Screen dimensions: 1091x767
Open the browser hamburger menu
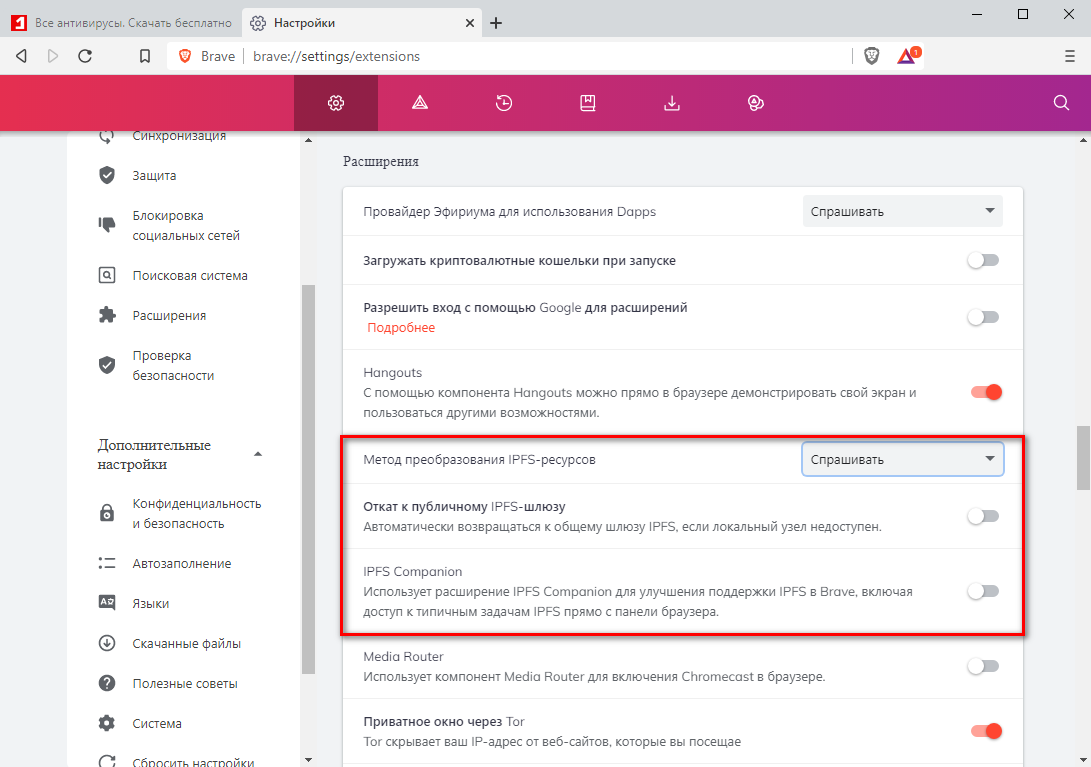click(x=1069, y=56)
